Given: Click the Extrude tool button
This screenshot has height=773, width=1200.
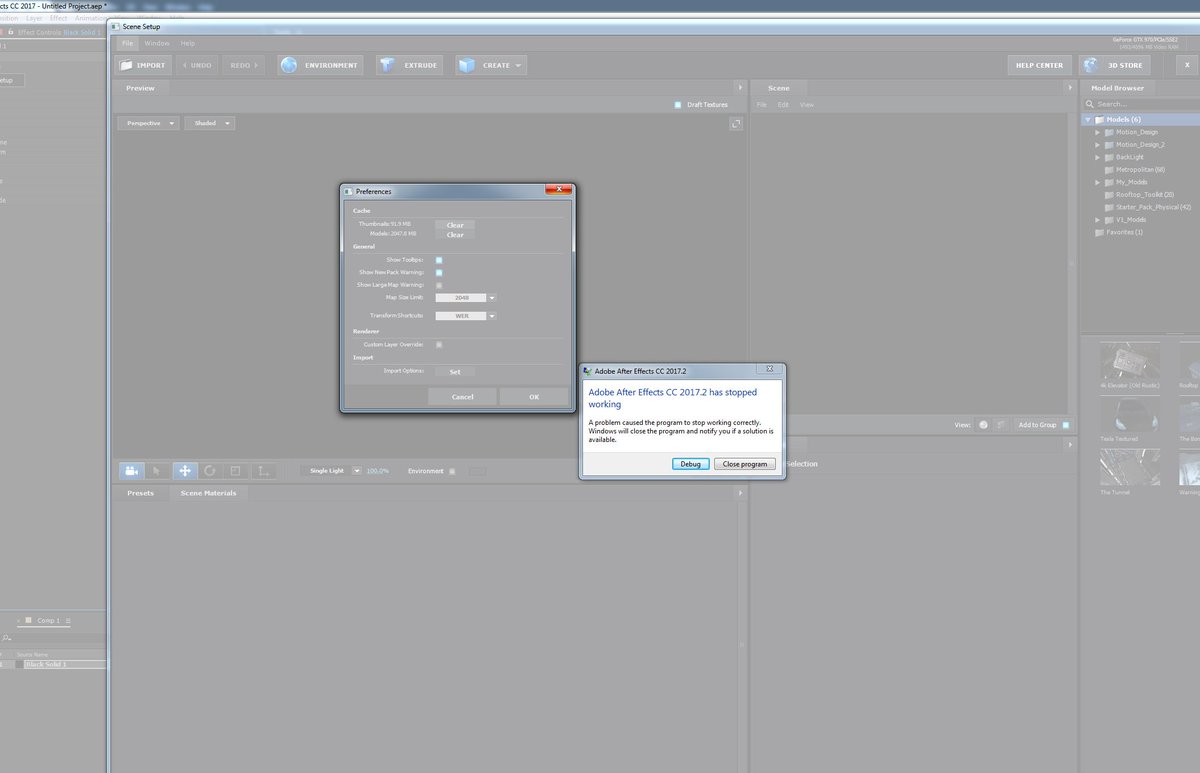Looking at the screenshot, I should coord(410,65).
